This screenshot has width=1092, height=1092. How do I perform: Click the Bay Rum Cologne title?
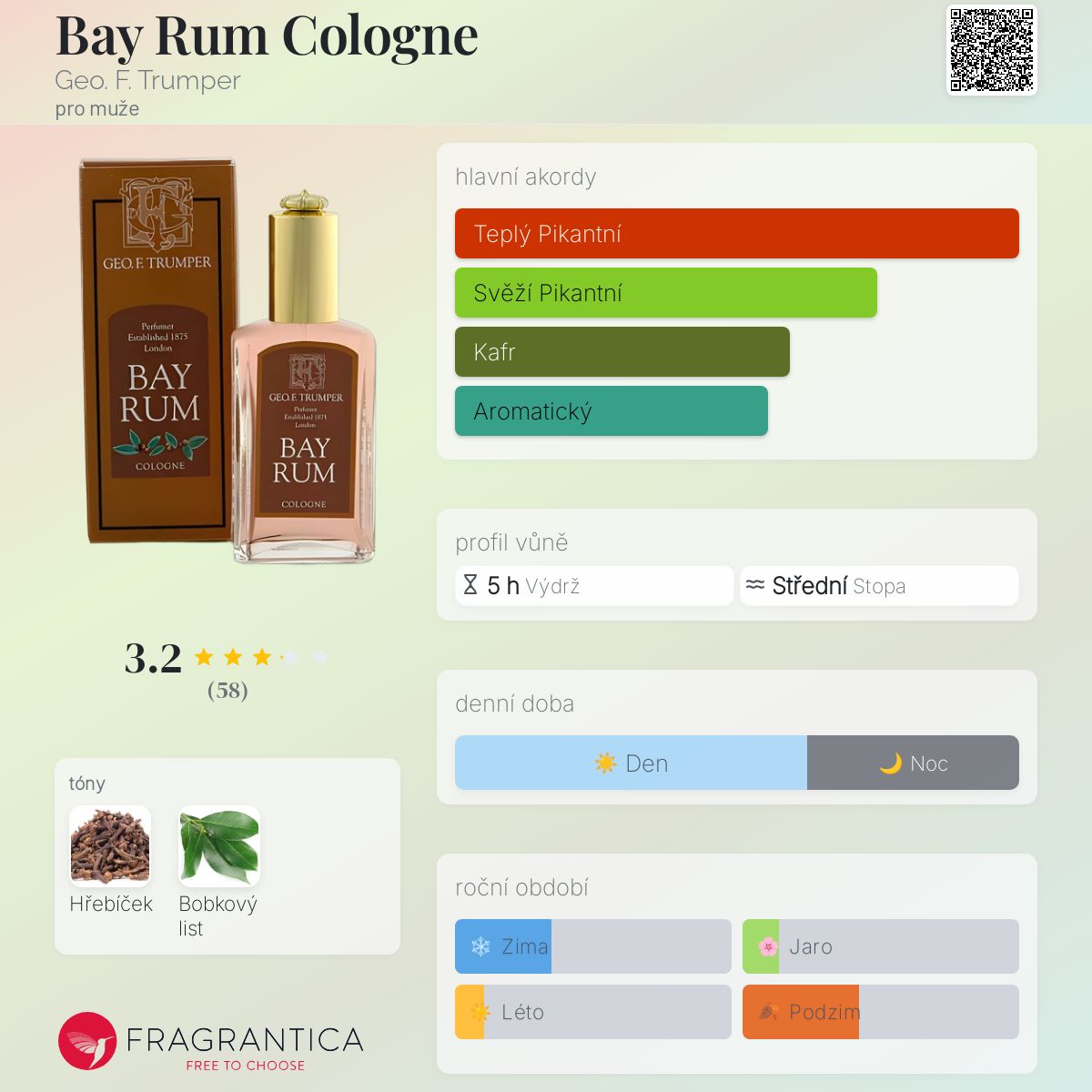(x=267, y=36)
